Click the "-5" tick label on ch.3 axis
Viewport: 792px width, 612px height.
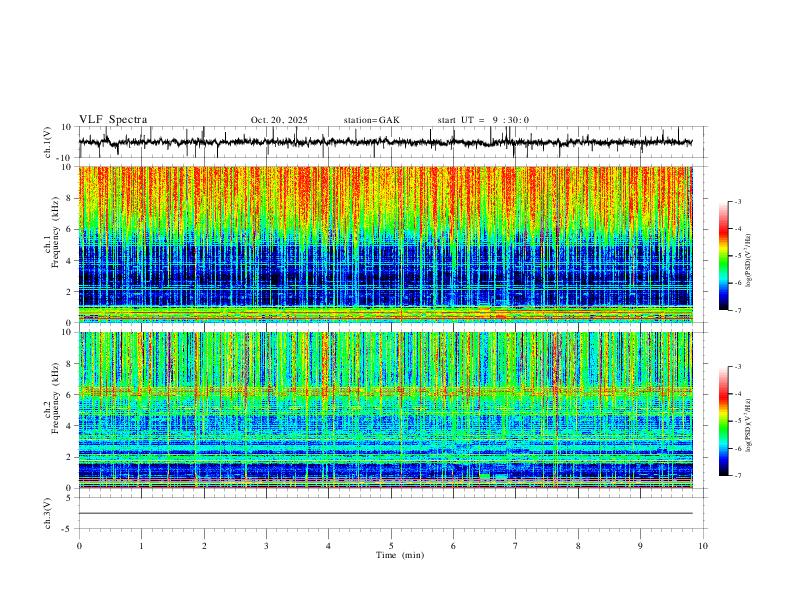pos(68,529)
